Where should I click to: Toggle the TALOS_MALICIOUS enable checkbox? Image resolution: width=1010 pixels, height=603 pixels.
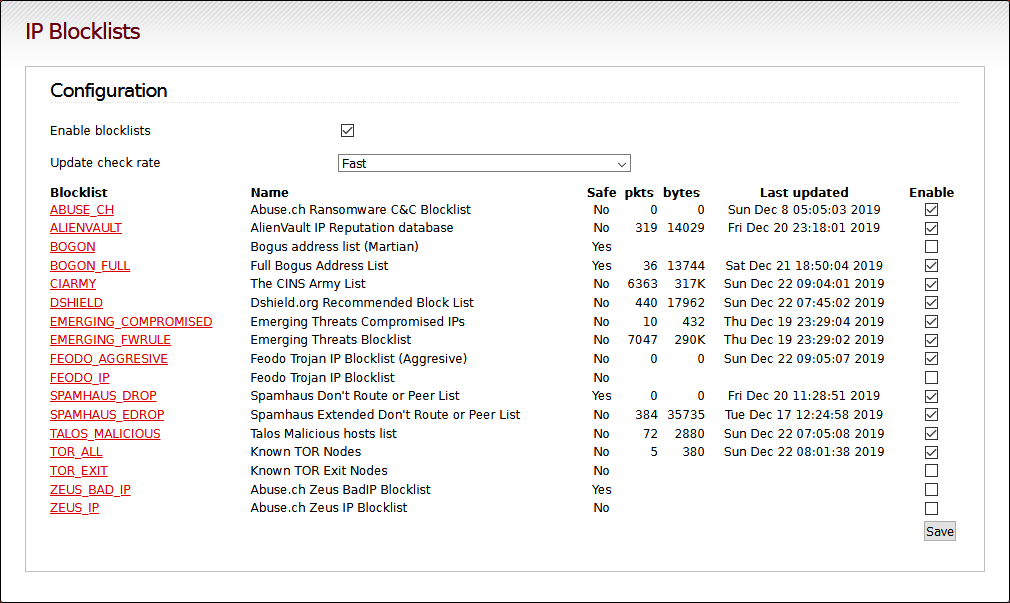coord(931,434)
